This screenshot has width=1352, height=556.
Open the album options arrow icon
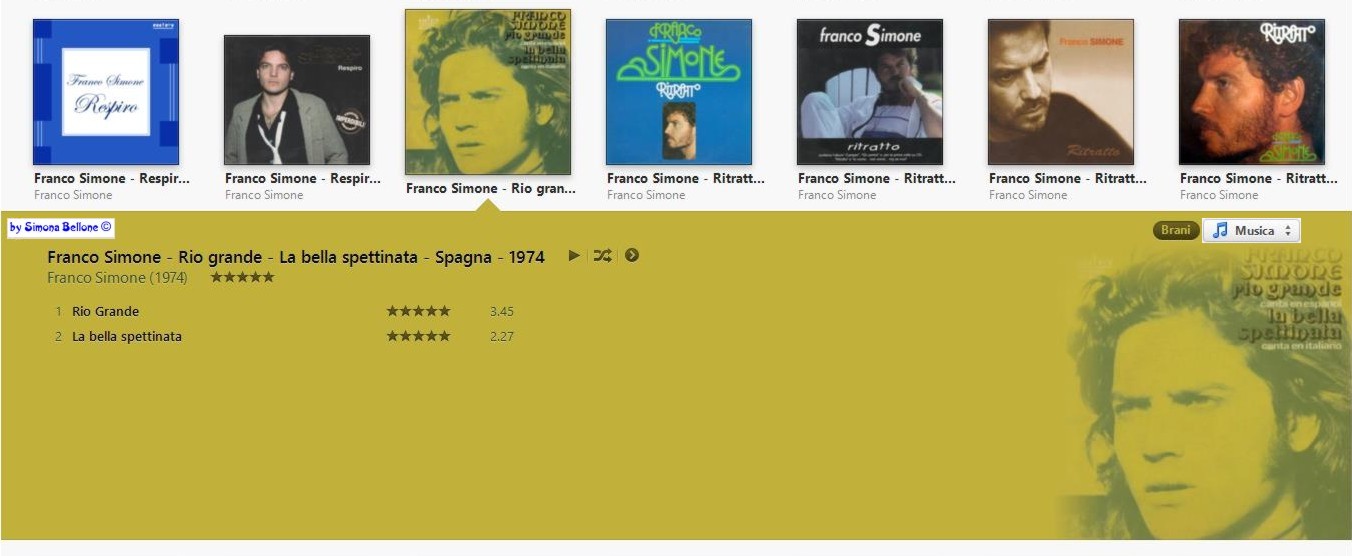pyautogui.click(x=632, y=255)
